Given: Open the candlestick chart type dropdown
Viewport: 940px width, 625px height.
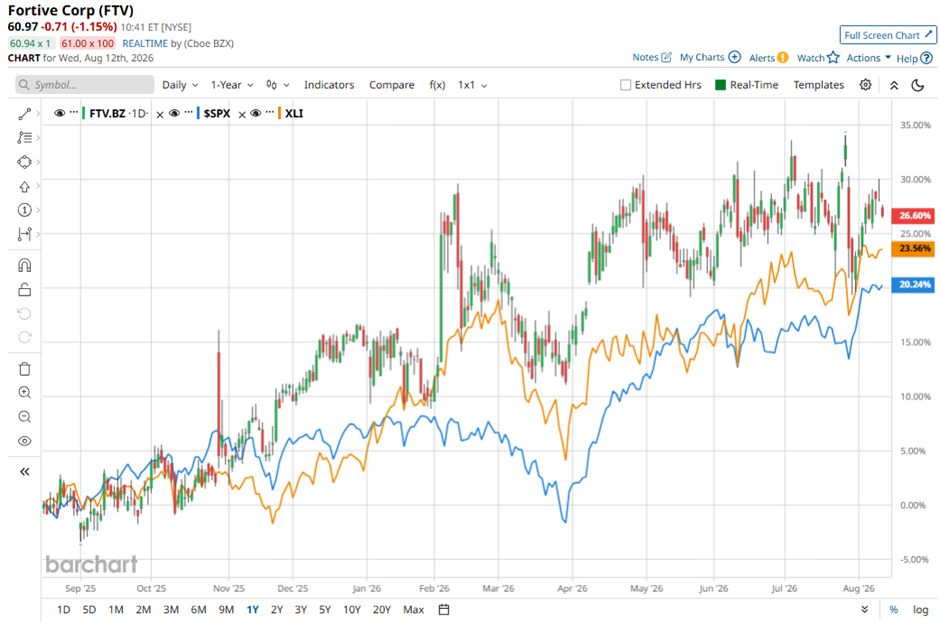Looking at the screenshot, I should (278, 85).
